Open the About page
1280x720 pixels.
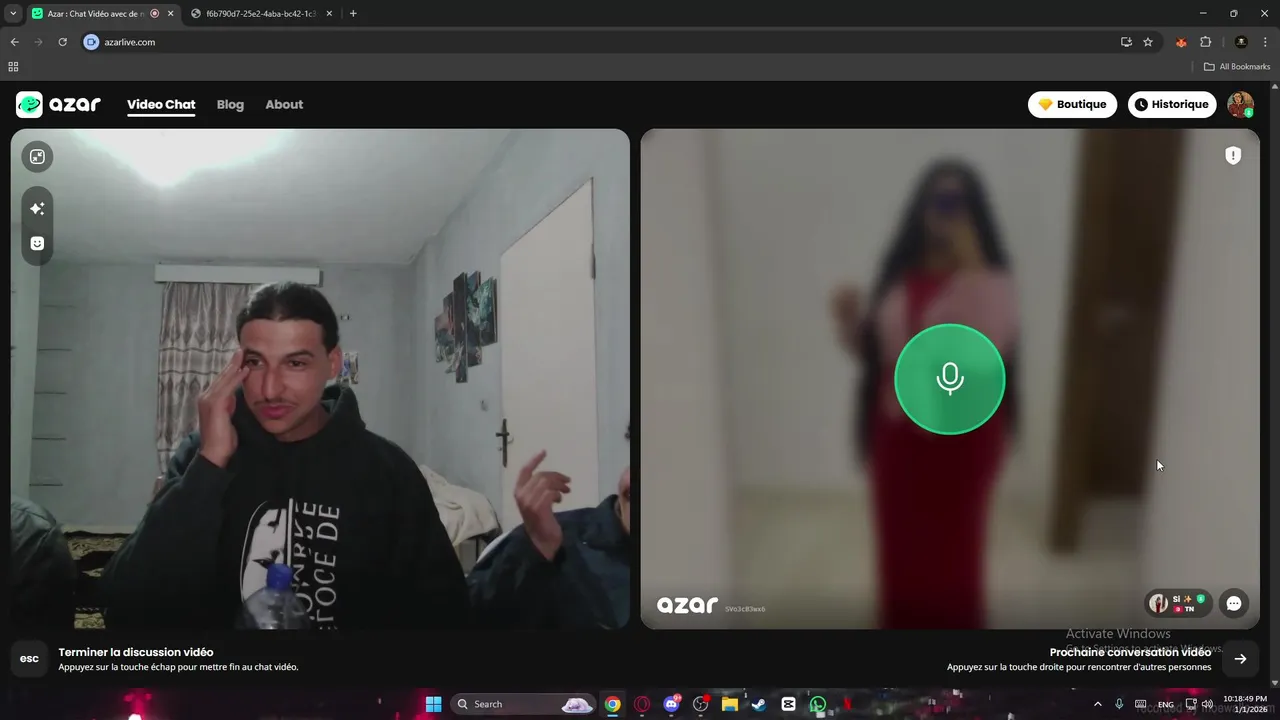(x=284, y=104)
